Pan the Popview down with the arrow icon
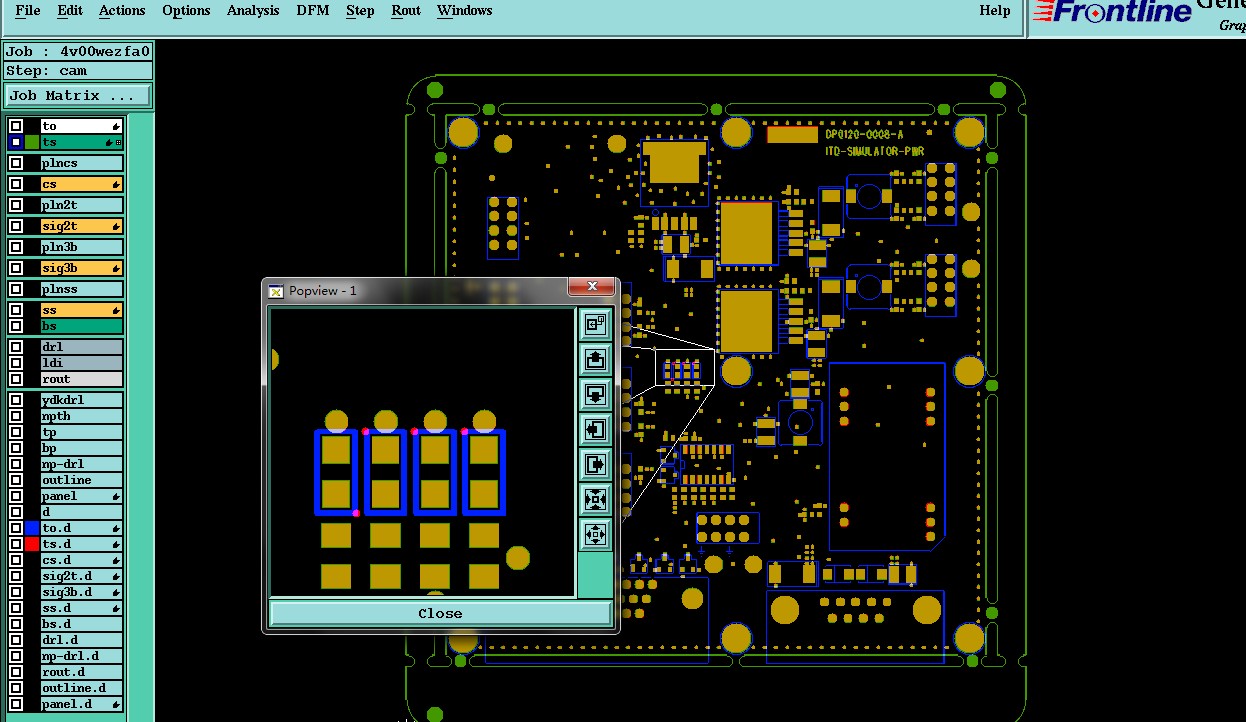This screenshot has height=722, width=1246. [595, 394]
